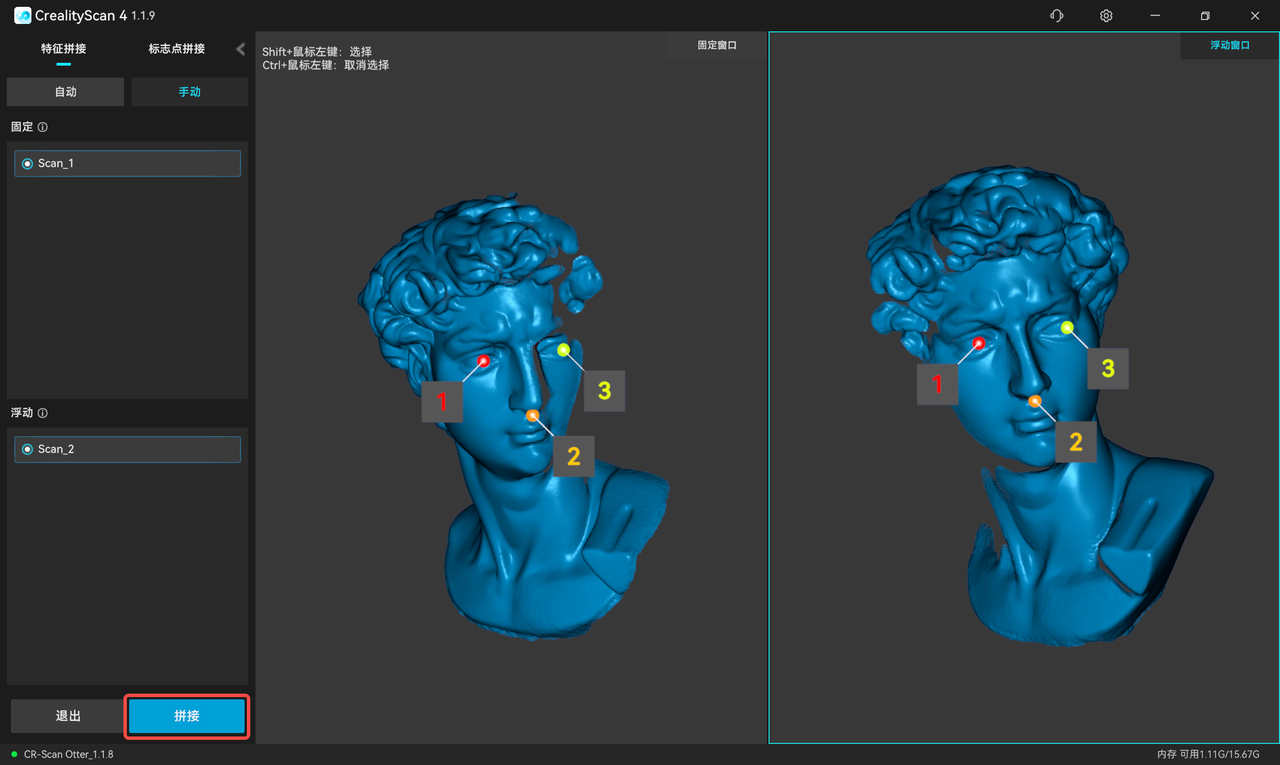Collapse the left panel with the arrow
Image resolution: width=1280 pixels, height=765 pixels.
tap(240, 49)
